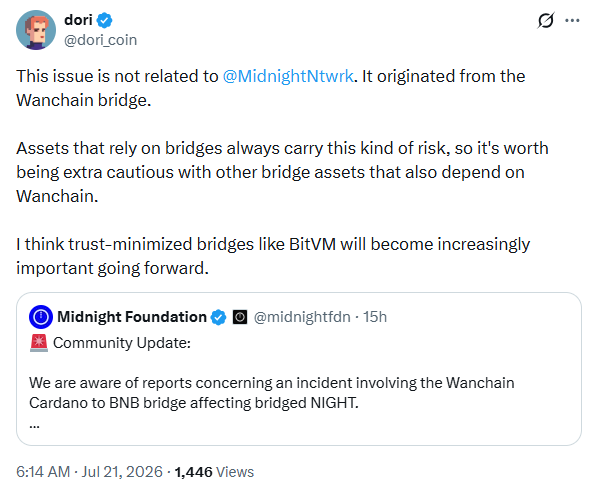Expand the quoted post's truncated ellipsis

click(x=34, y=426)
